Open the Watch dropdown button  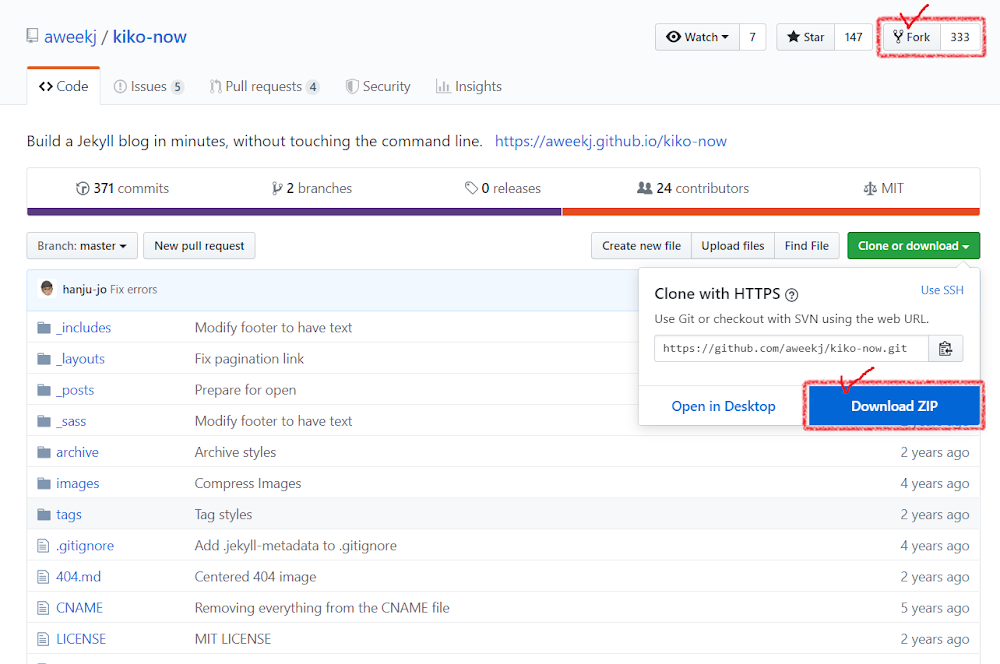click(697, 37)
